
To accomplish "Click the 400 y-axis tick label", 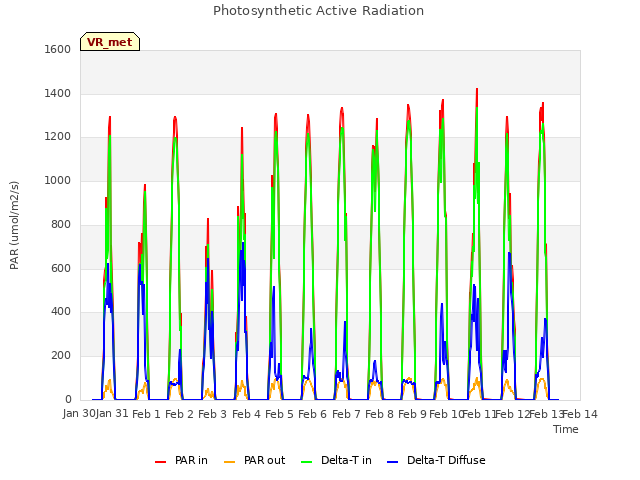I will point(61,312).
